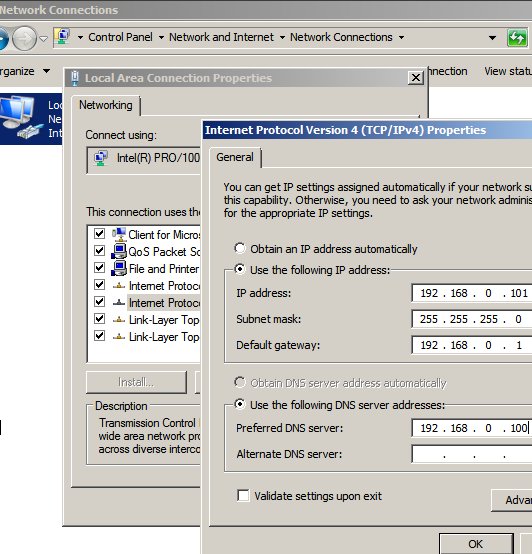Open the recent pages dropdown arrow beside Forward
The width and height of the screenshot is (532, 554).
(x=43, y=38)
